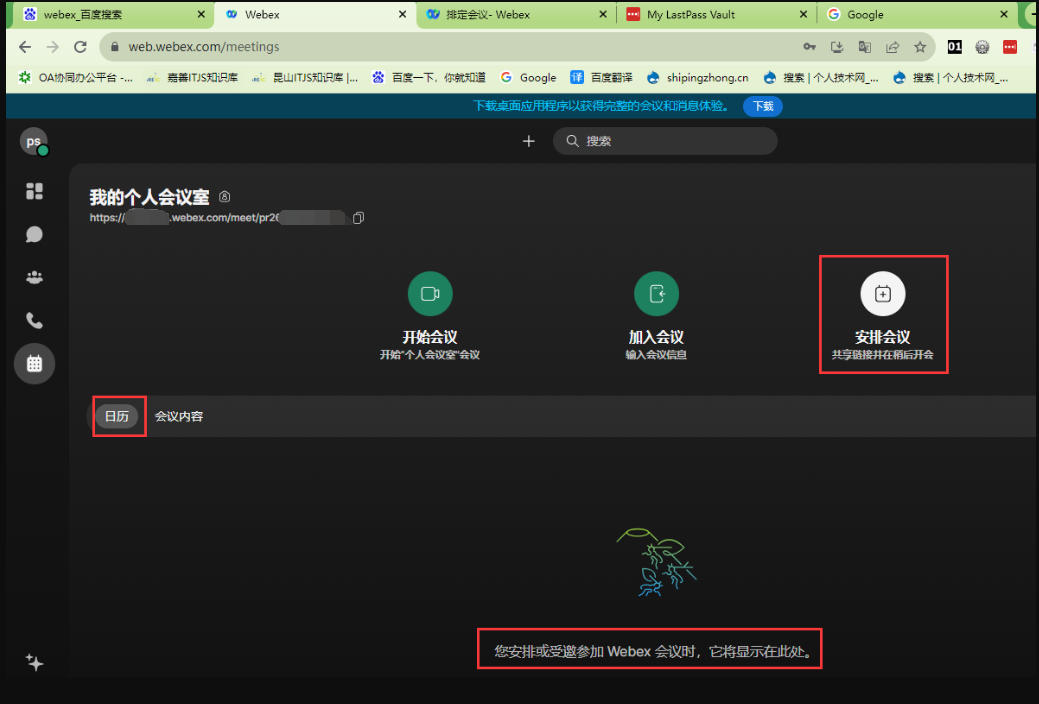Click the 开始"个人会议室"会议 subtitle
The image size is (1039, 704).
coord(430,355)
